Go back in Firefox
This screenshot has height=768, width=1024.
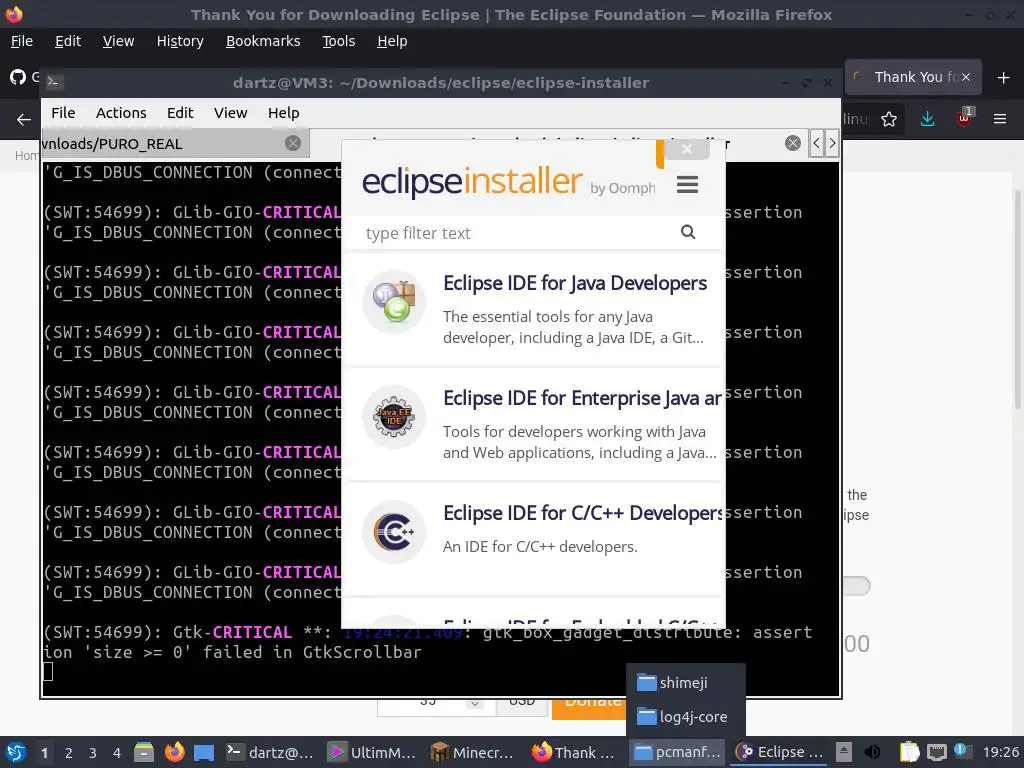click(24, 120)
